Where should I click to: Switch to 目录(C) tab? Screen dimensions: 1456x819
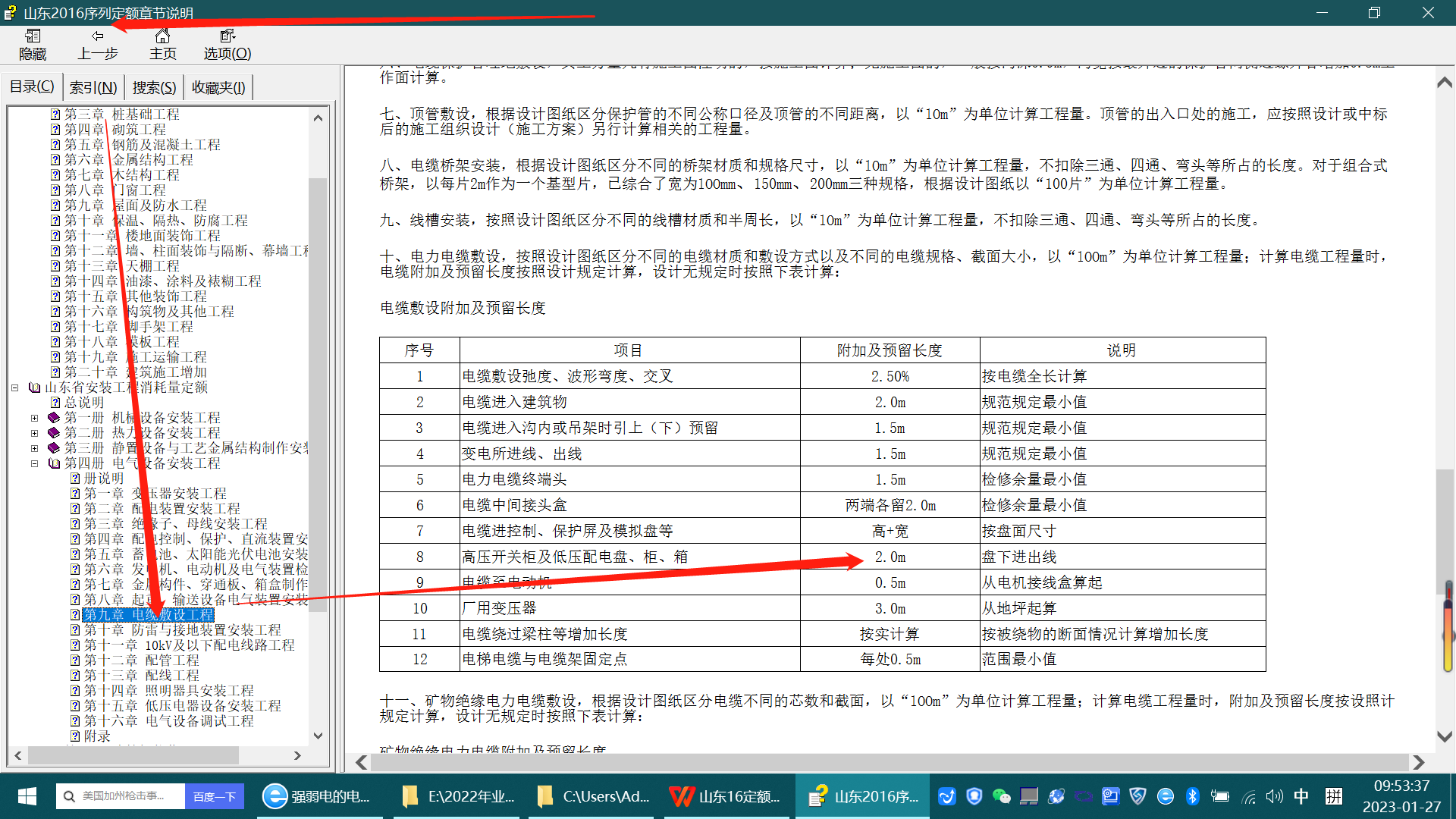[32, 87]
